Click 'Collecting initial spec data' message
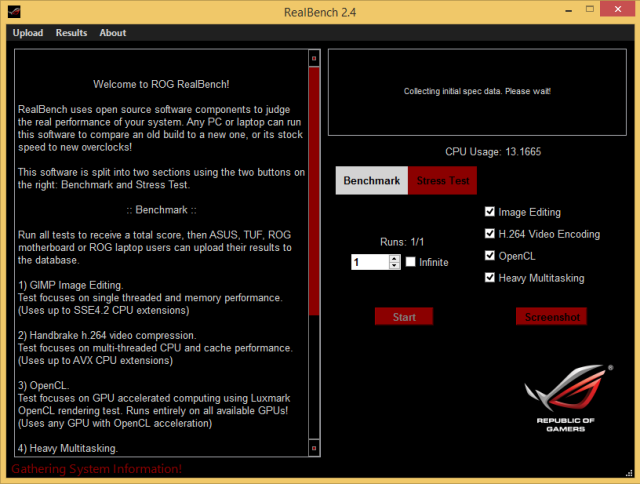 point(477,91)
